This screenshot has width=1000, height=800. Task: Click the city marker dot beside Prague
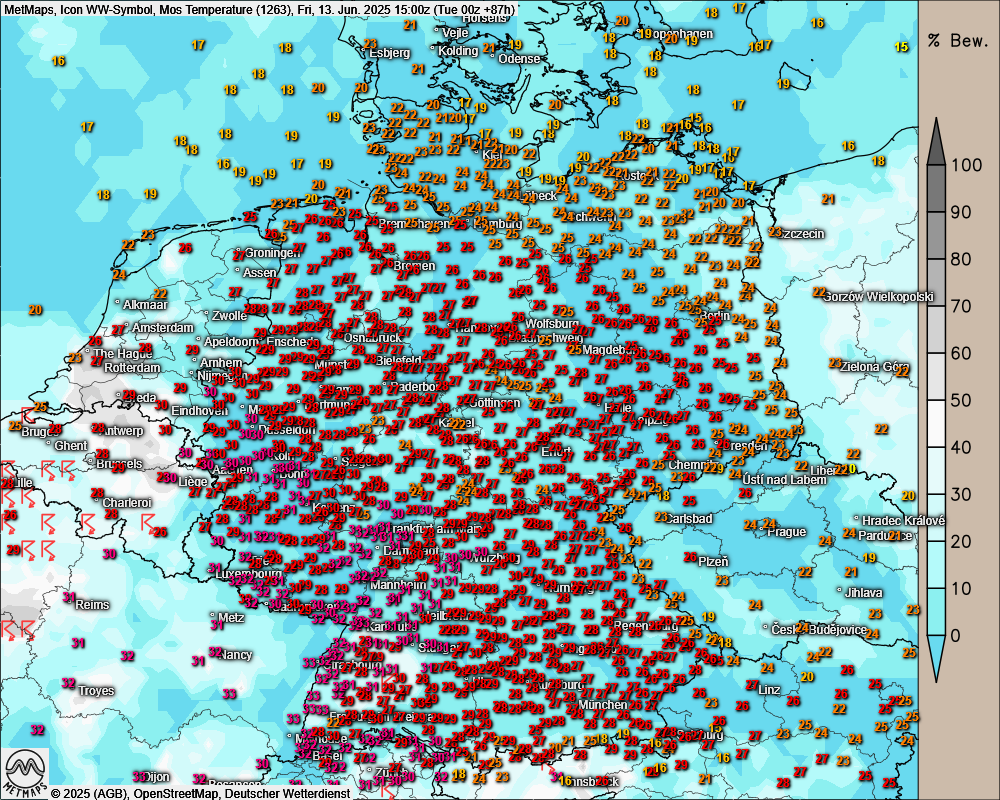coord(761,532)
